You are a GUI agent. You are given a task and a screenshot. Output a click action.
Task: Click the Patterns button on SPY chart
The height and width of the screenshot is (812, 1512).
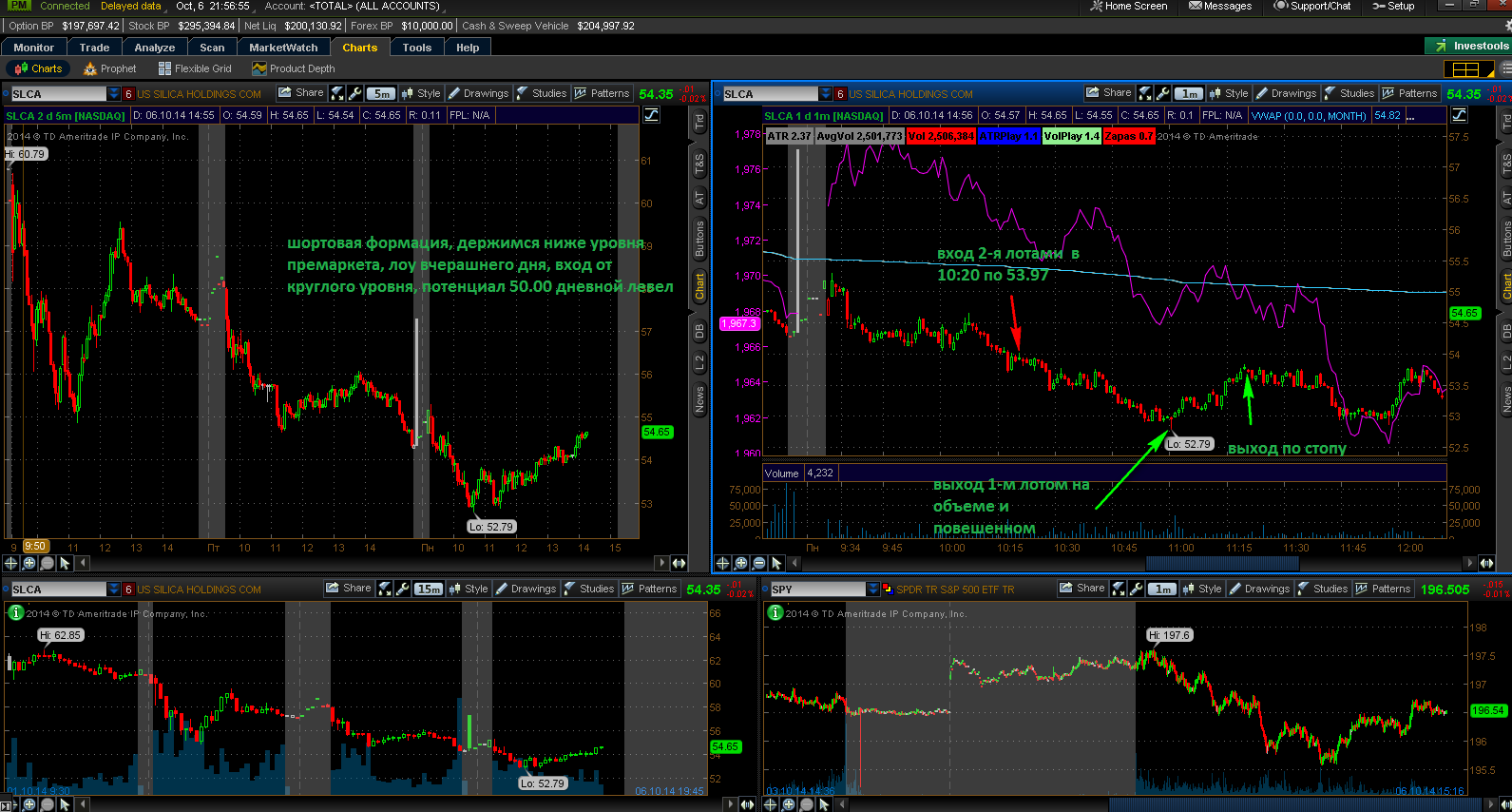[x=1383, y=589]
